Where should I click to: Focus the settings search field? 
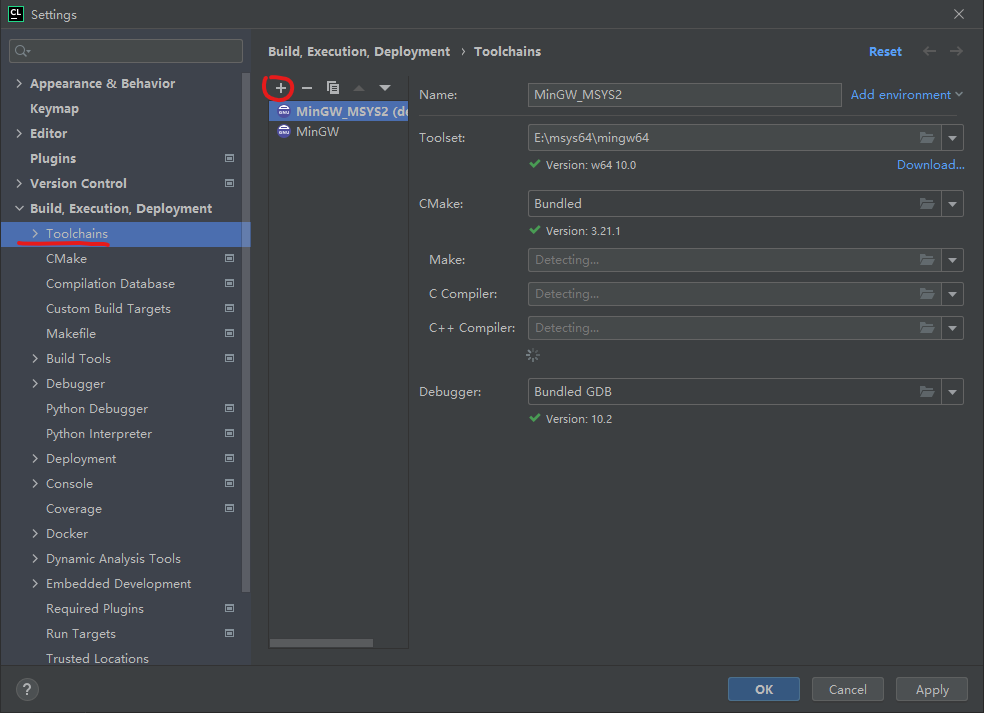coord(126,51)
